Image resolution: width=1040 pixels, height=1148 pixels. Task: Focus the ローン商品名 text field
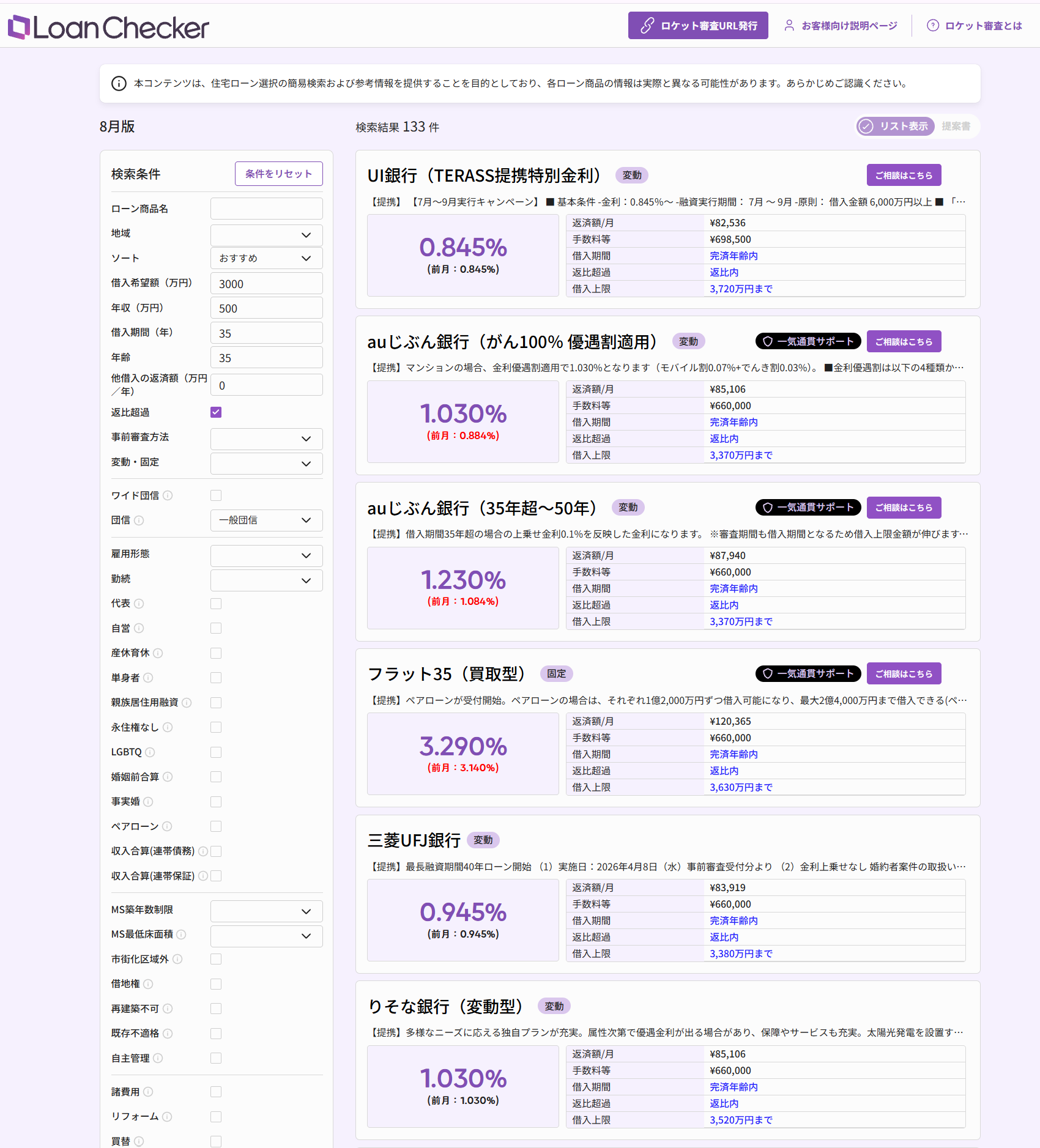(267, 209)
